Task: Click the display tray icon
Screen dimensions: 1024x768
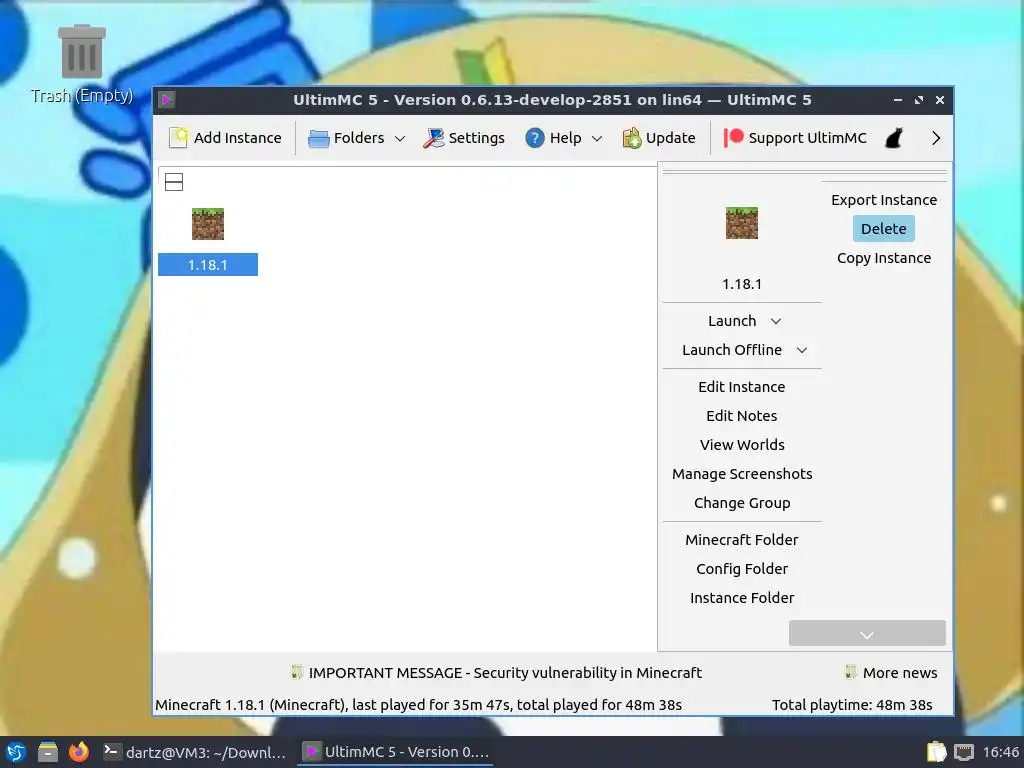Action: point(964,752)
